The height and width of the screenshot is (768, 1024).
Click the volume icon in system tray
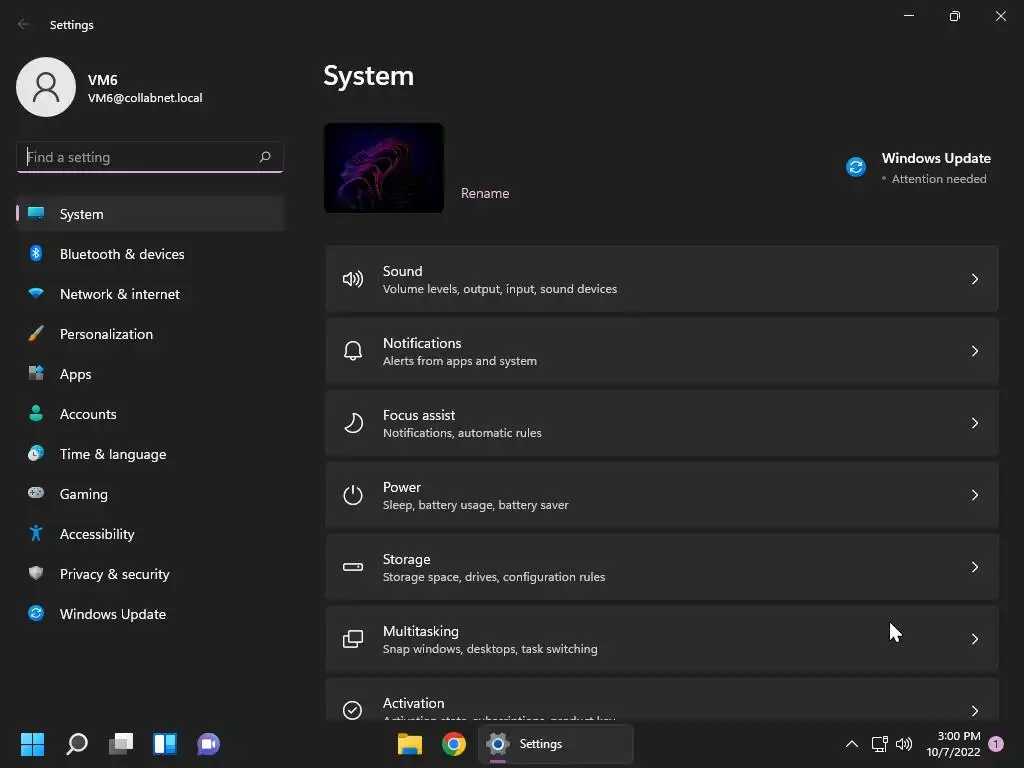904,744
